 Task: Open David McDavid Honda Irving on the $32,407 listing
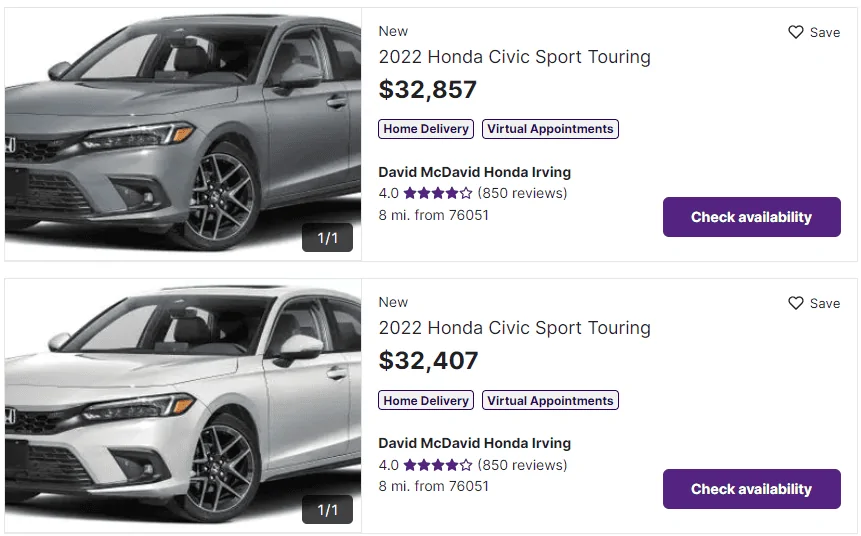tap(474, 443)
